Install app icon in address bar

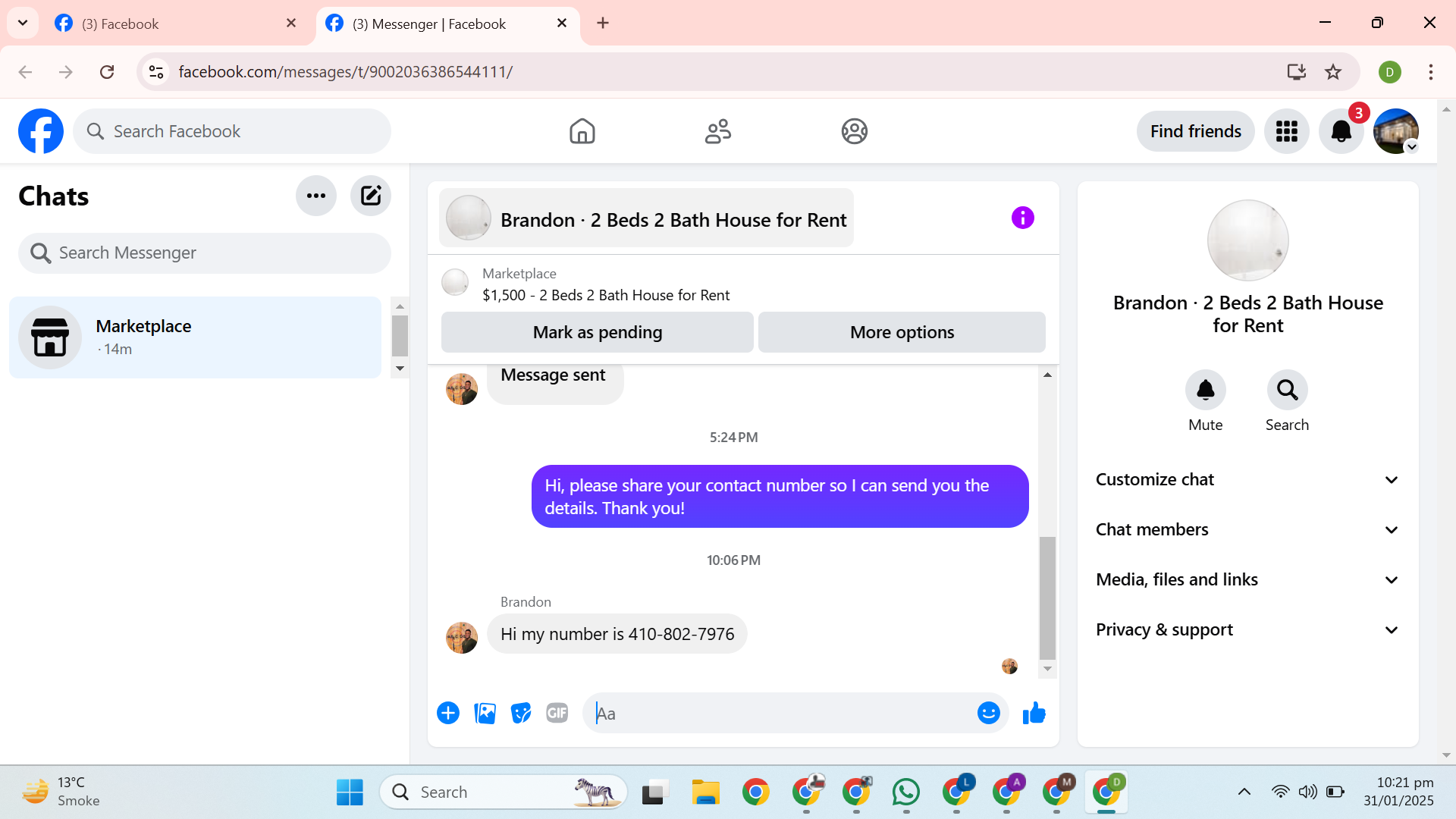point(1297,71)
